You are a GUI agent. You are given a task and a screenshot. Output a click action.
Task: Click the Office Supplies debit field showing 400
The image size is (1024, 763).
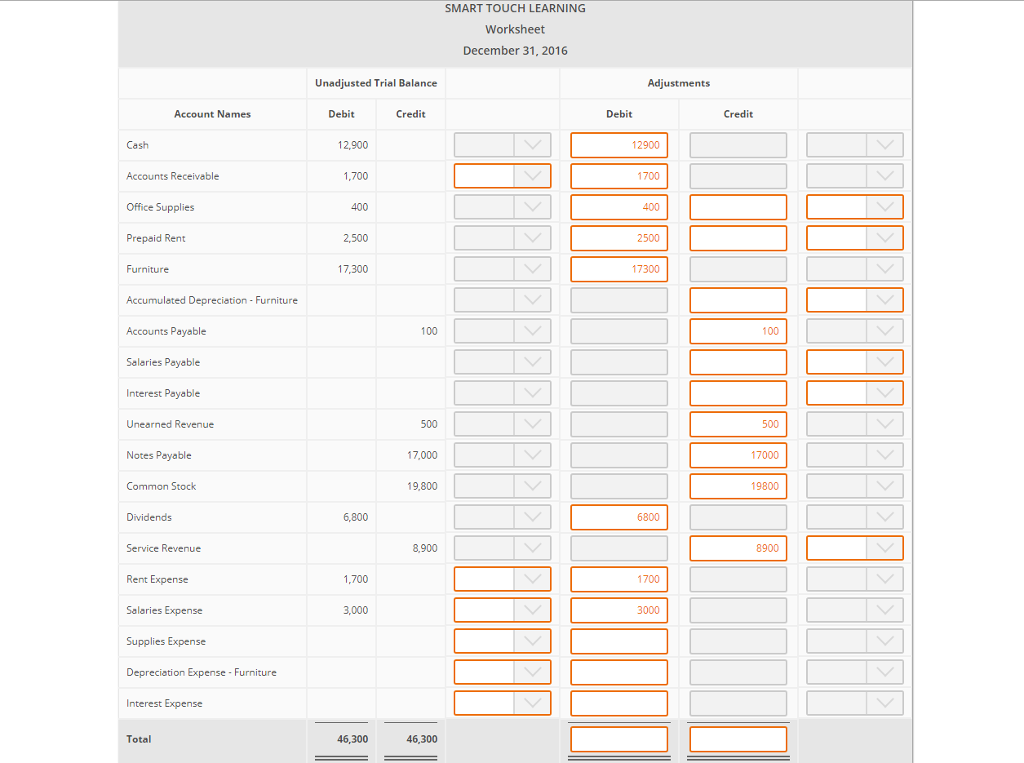tap(619, 207)
